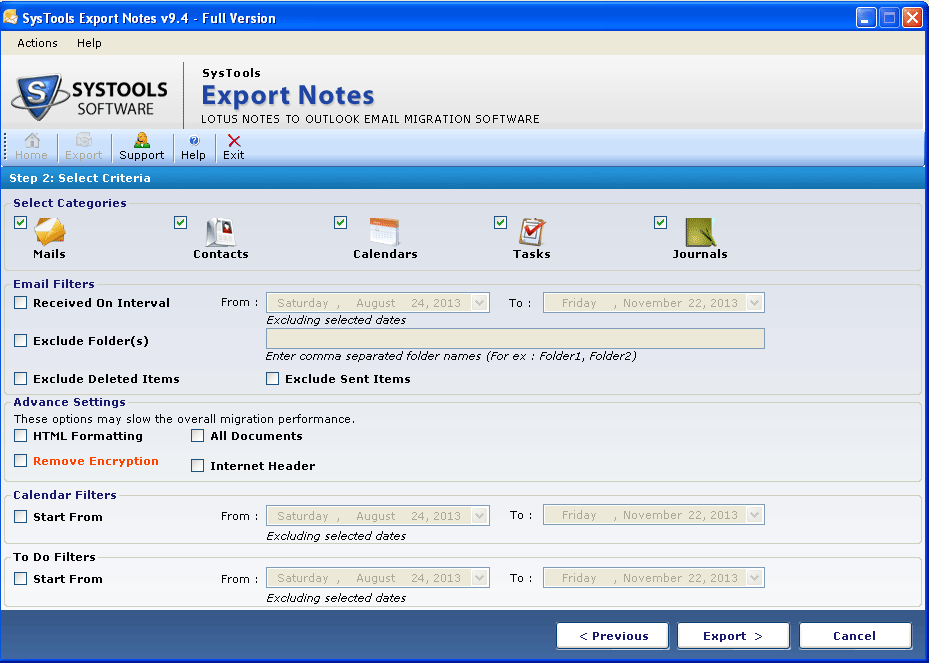
Task: Click the Advance Settings section heading
Action: [x=69, y=402]
